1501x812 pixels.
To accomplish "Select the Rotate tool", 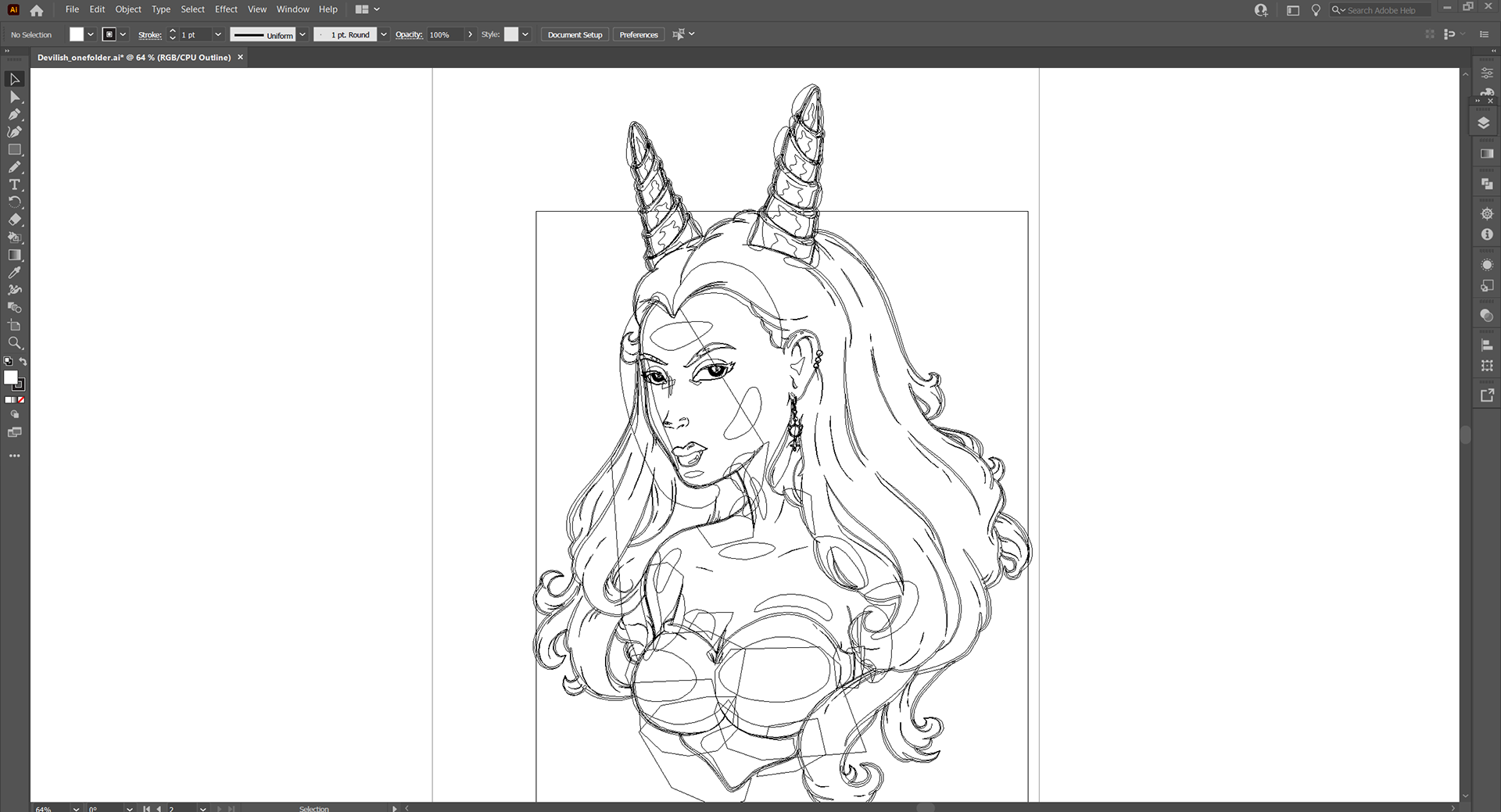I will 15,202.
